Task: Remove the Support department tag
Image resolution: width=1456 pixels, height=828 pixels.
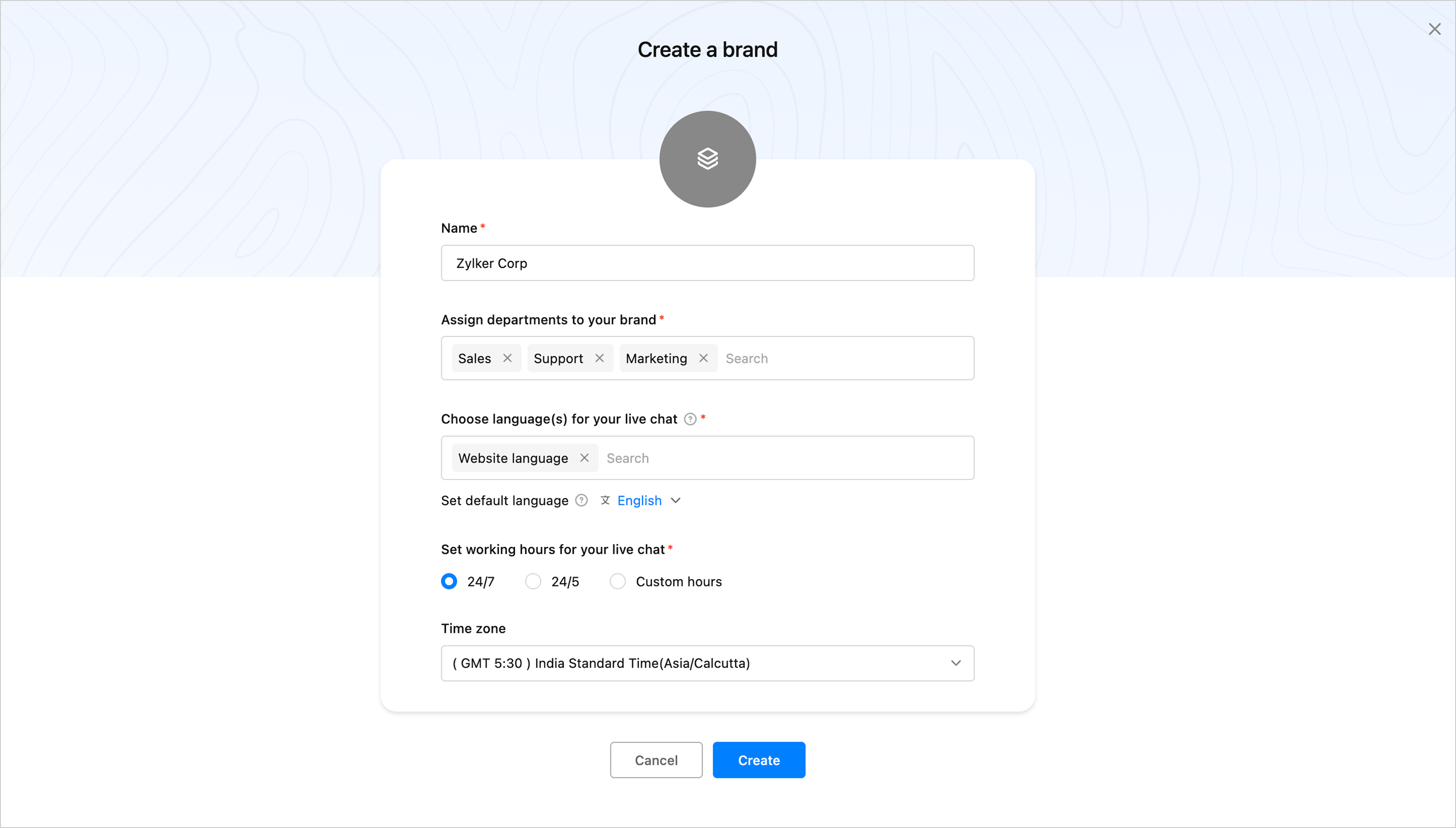Action: coord(599,358)
